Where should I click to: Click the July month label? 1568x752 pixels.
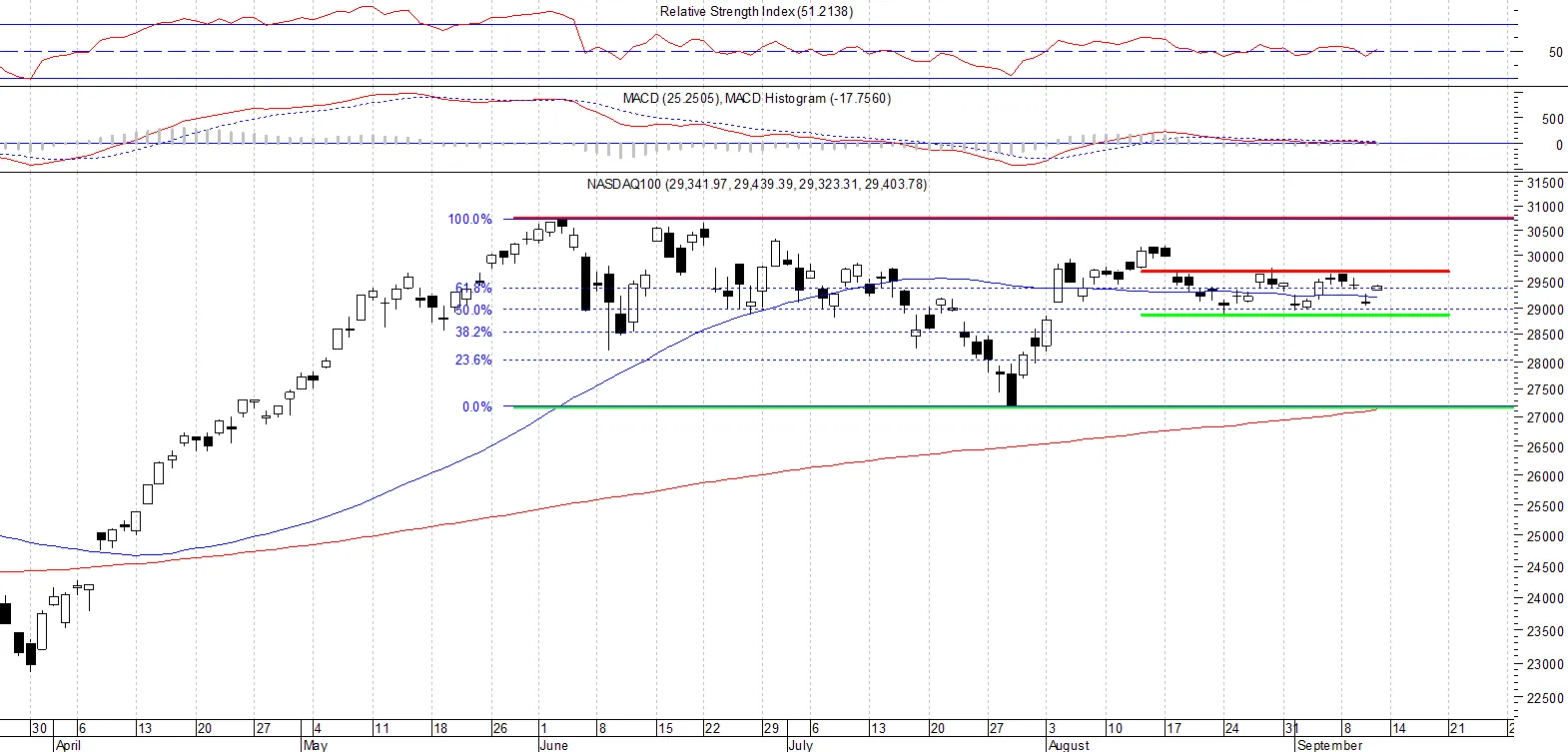(x=800, y=745)
